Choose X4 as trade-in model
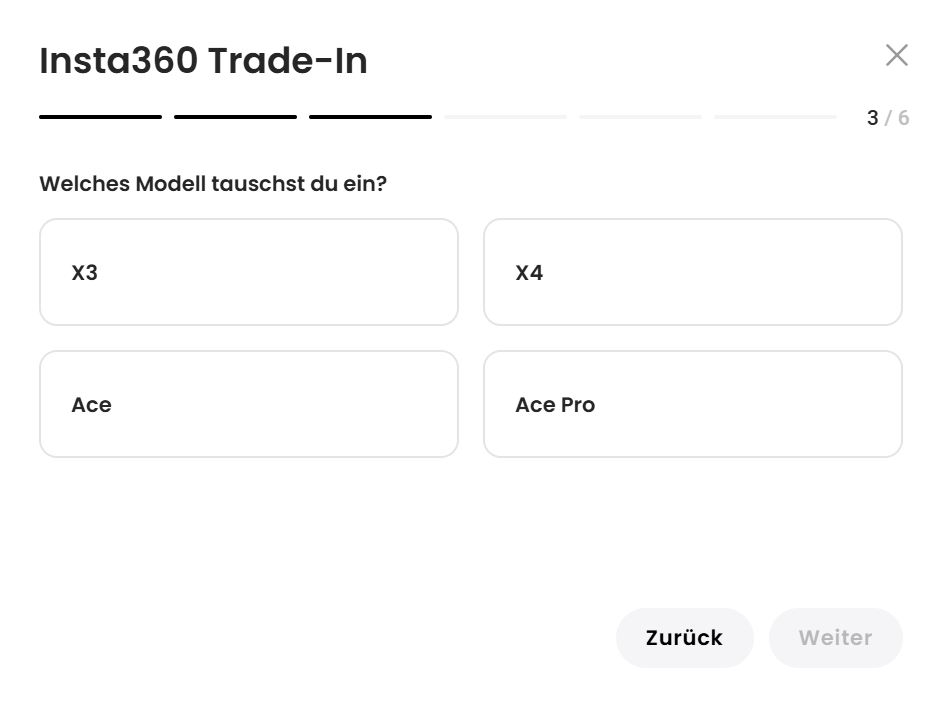The height and width of the screenshot is (707, 945). point(692,272)
